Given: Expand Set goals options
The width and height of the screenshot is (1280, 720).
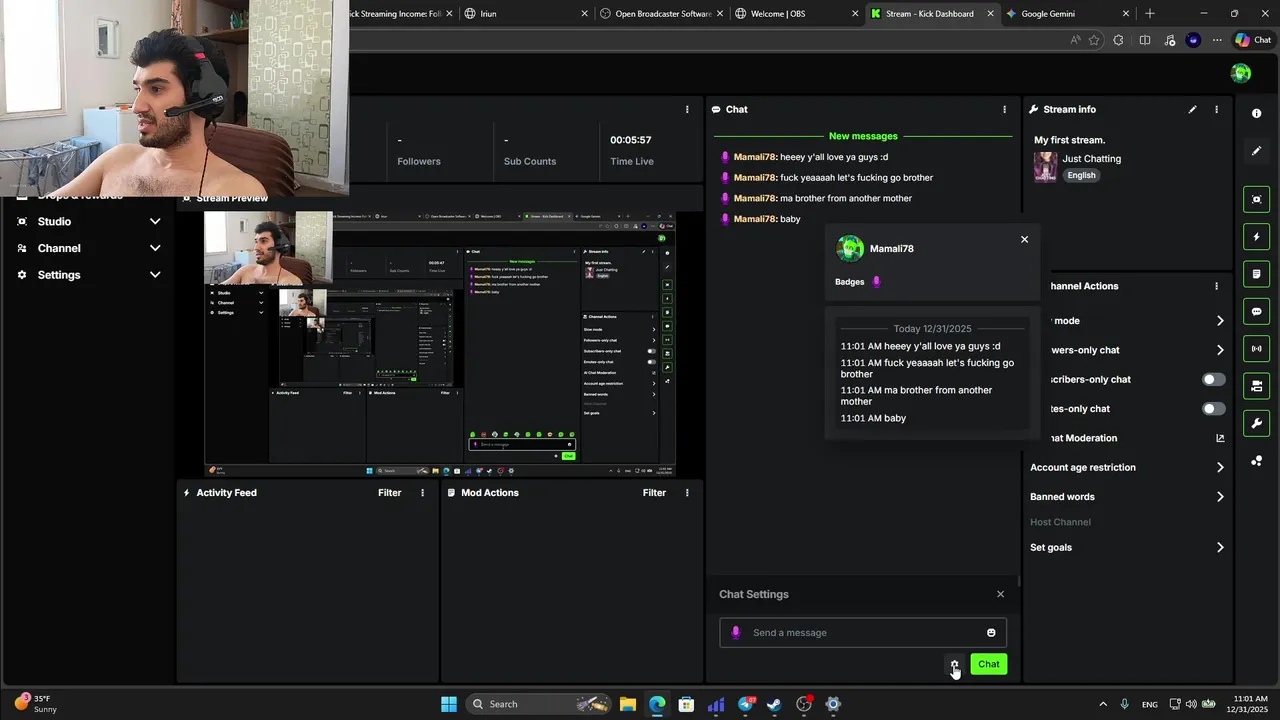Looking at the screenshot, I should (x=1220, y=547).
